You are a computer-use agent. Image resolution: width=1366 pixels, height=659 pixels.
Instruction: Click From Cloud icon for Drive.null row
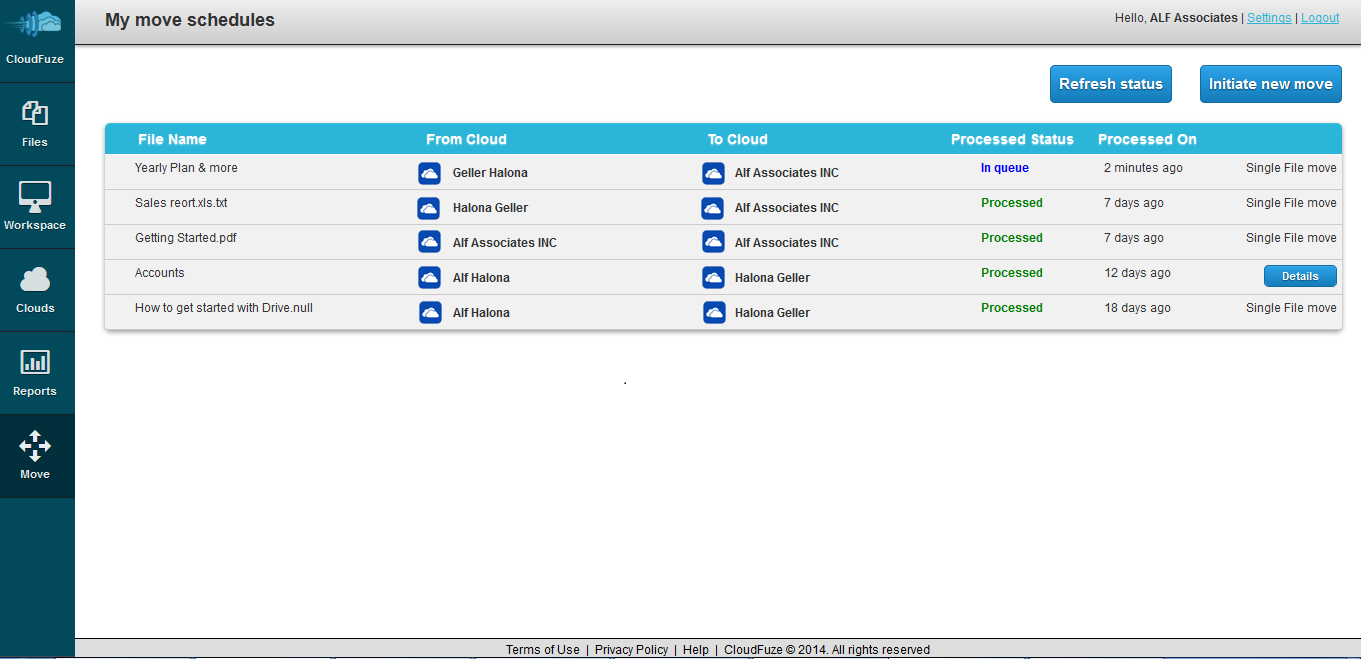[429, 313]
